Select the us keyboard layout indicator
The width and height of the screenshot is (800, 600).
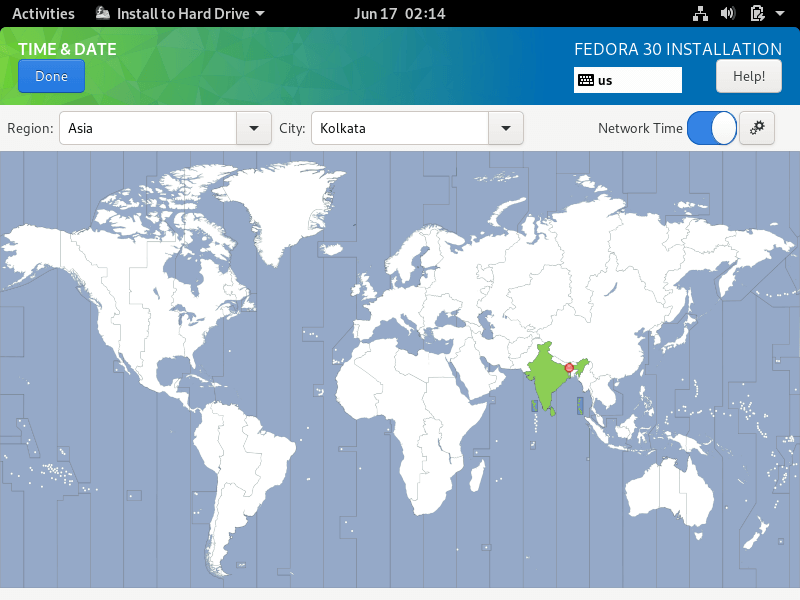pyautogui.click(x=628, y=80)
